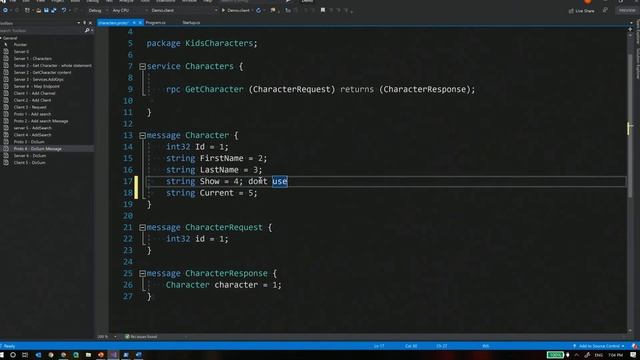Start debugging with DemoClient run button
Image resolution: width=640 pixels, height=360 pixels.
pos(236,10)
